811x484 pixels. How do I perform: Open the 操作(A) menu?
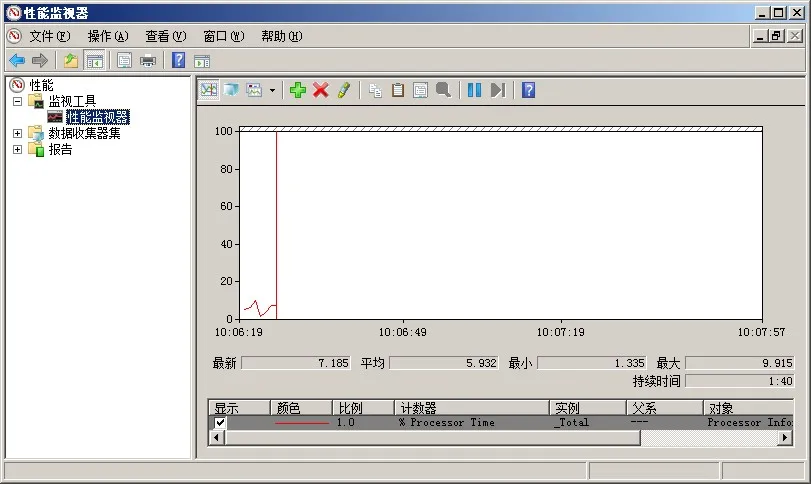(x=107, y=36)
